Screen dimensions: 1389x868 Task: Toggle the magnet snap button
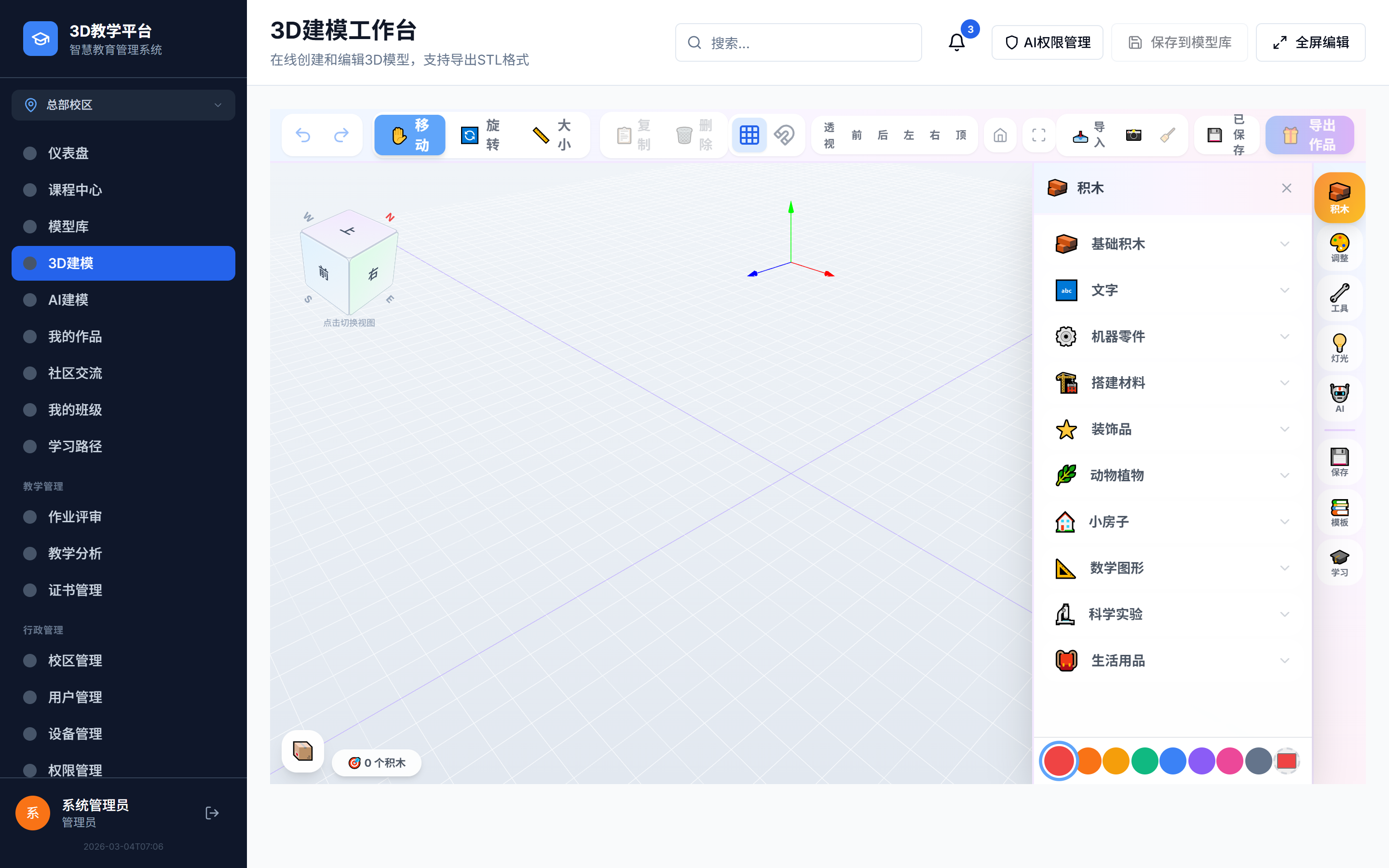[784, 135]
